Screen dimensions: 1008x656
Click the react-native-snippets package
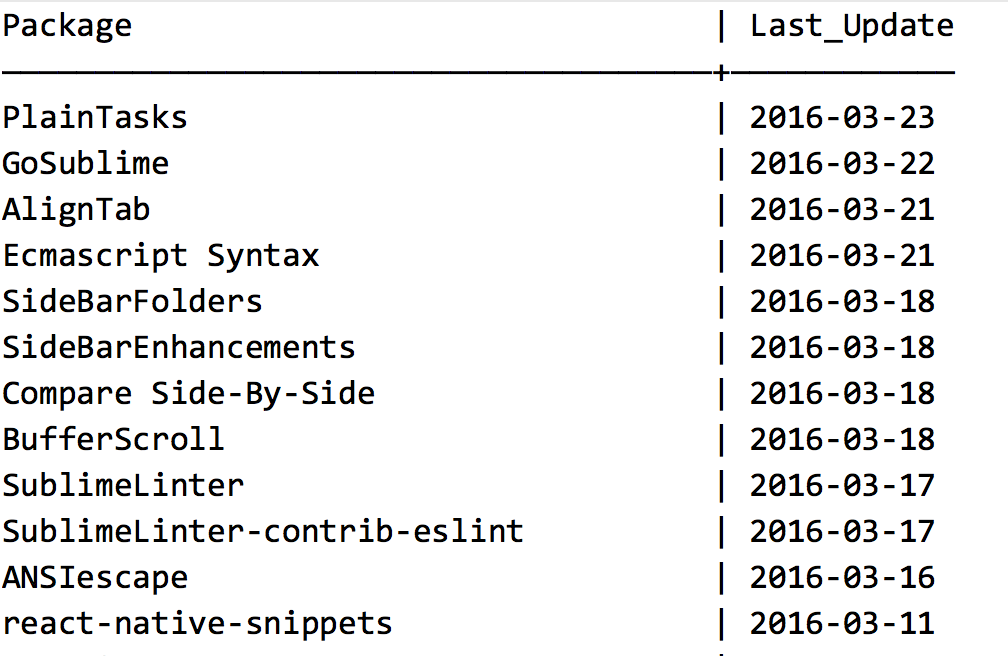click(x=197, y=624)
